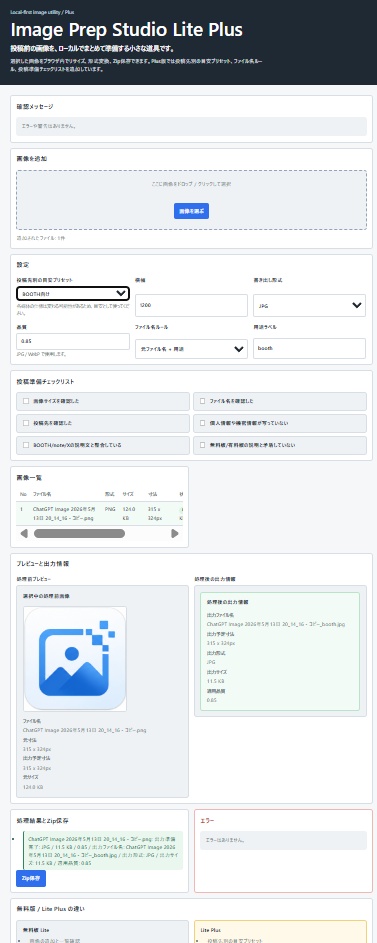
Task: Check 個人情報や機密情報が写っていない checkbox
Action: pos(203,423)
